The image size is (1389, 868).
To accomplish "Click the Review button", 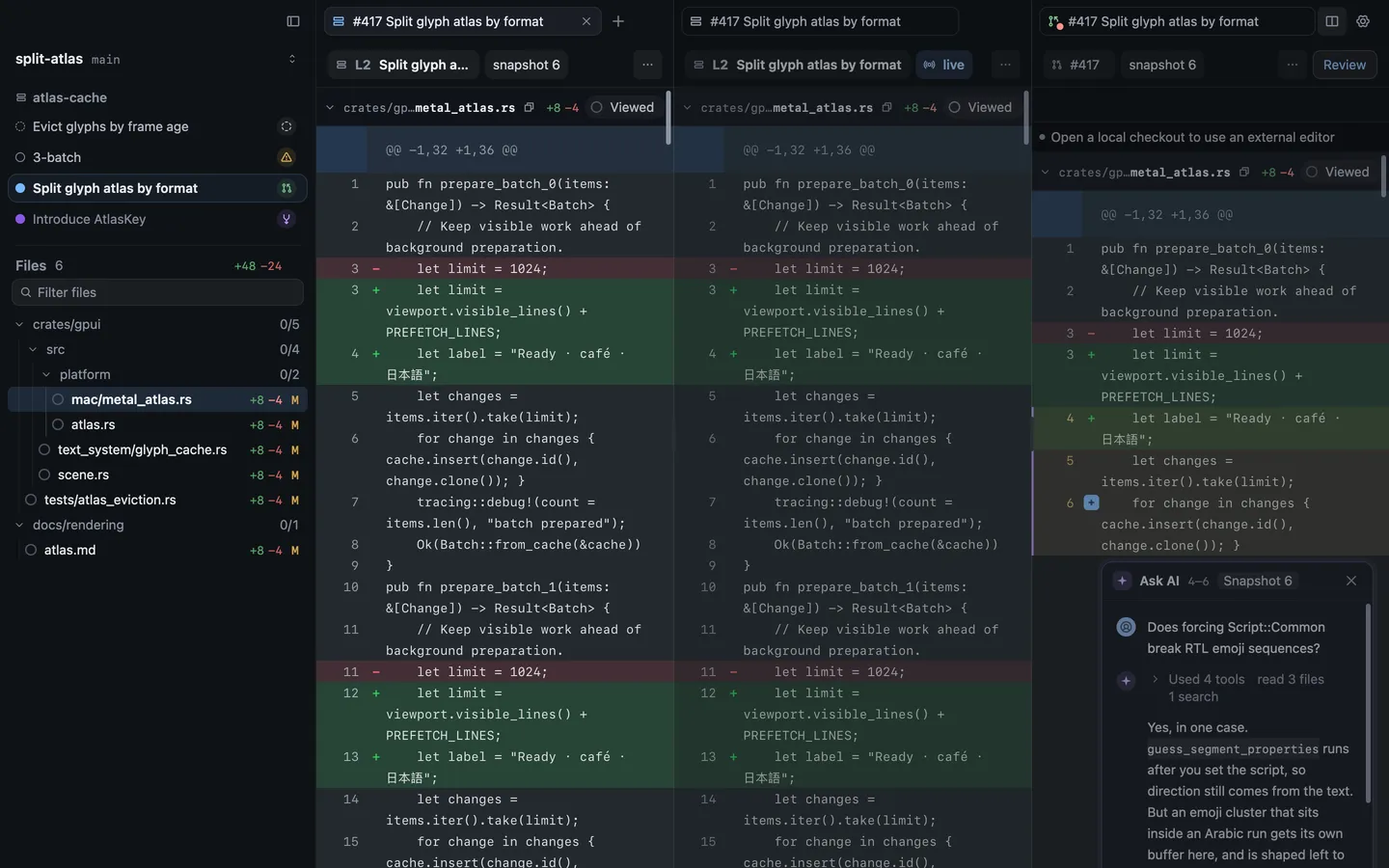I will [1344, 65].
